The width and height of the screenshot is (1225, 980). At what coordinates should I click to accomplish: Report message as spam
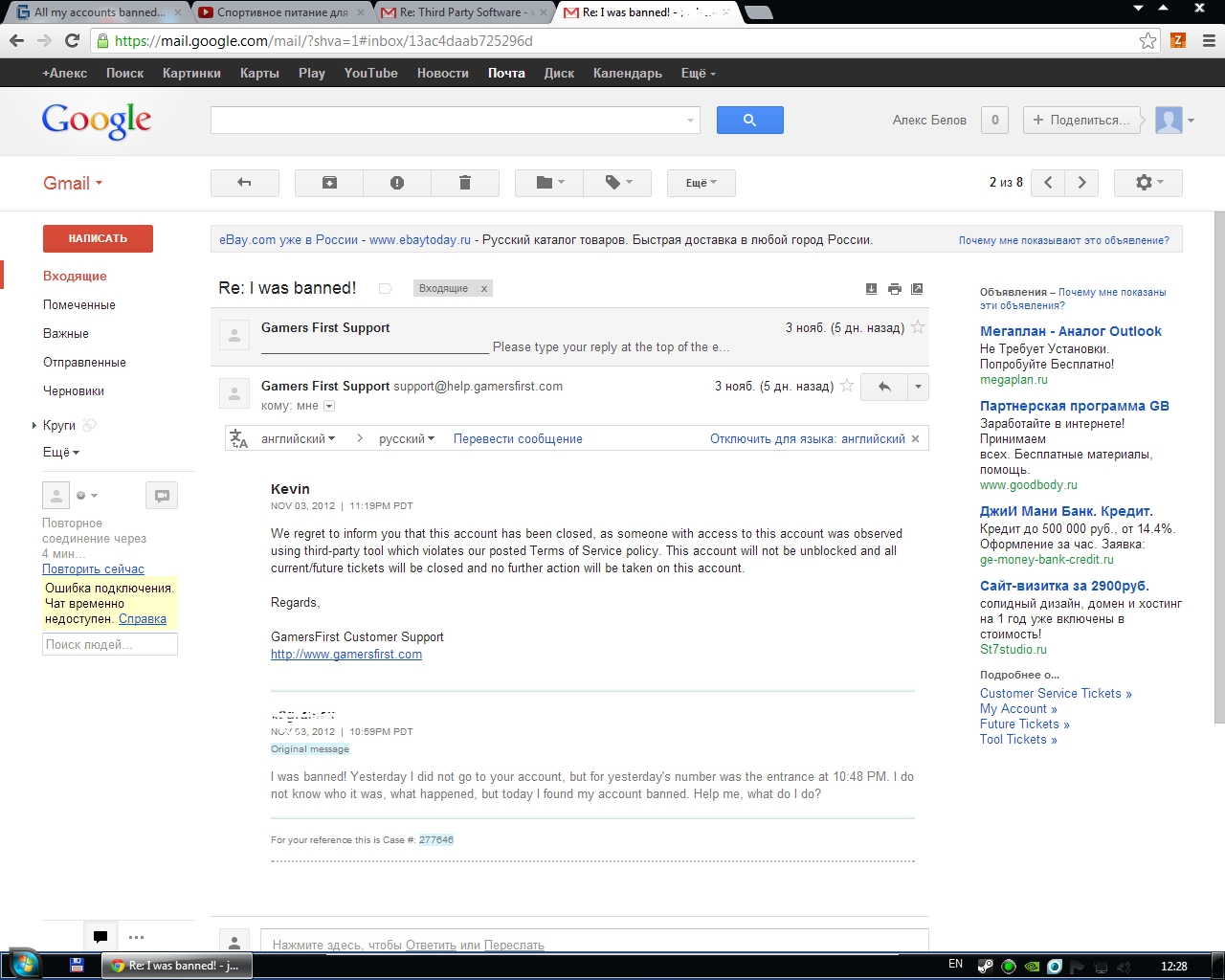tap(397, 183)
